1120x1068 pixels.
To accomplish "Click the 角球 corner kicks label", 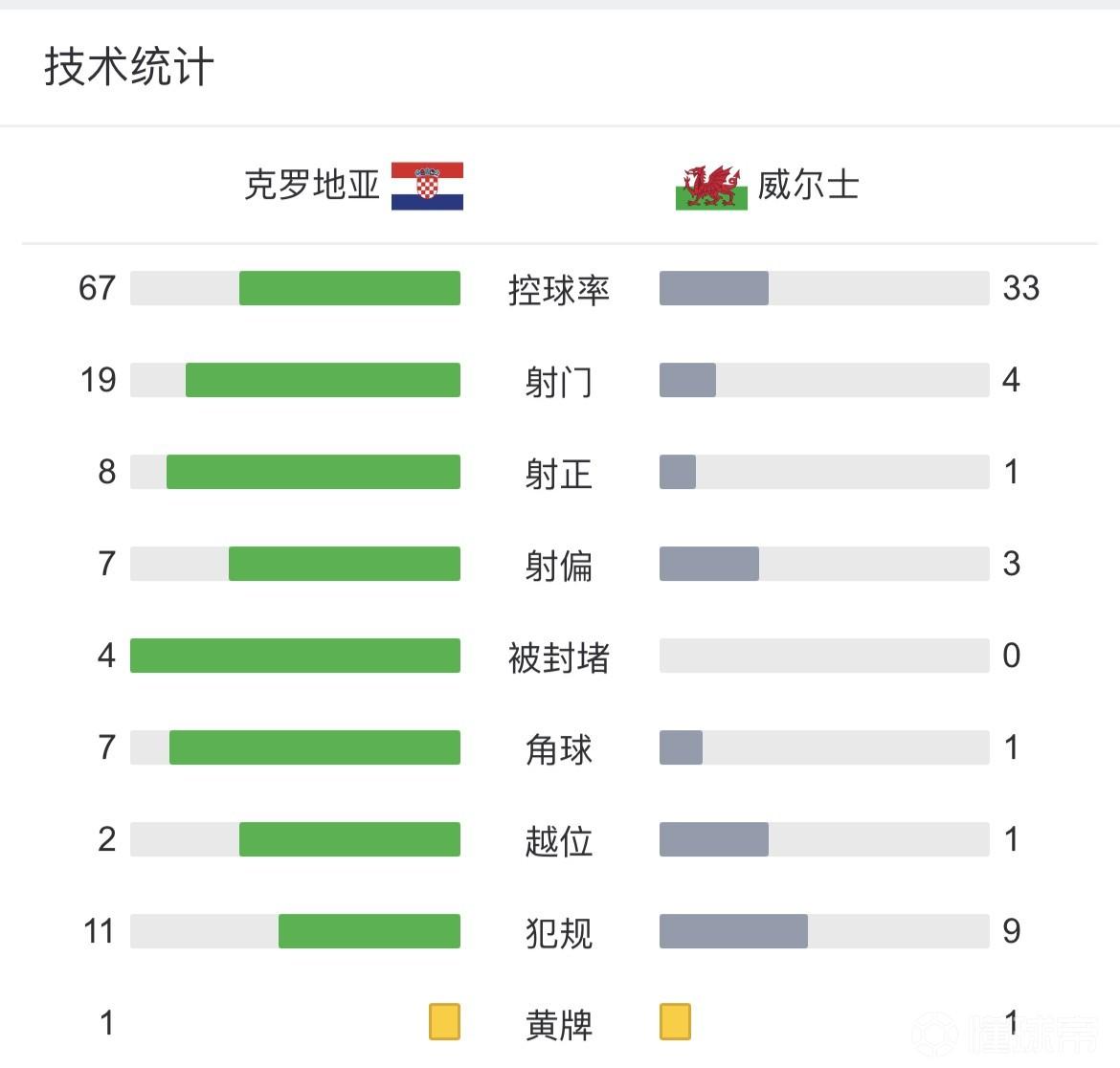I will click(x=559, y=749).
